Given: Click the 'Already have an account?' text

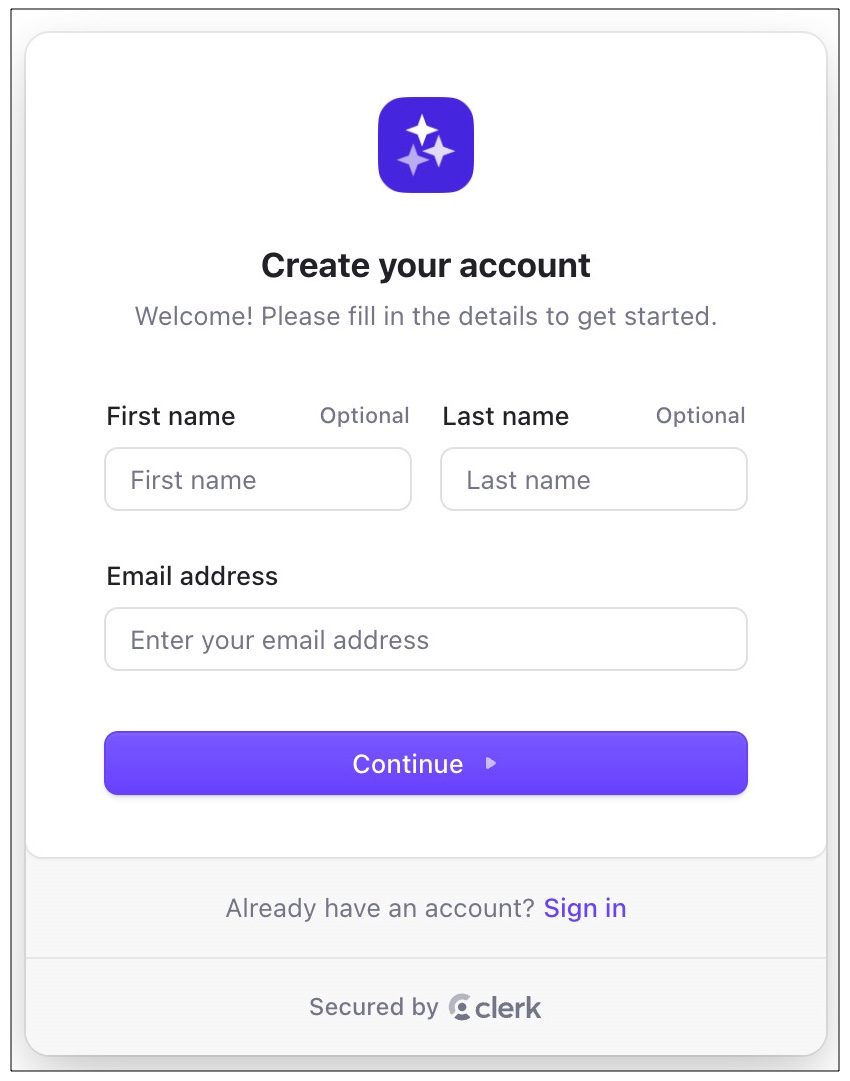Looking at the screenshot, I should click(x=378, y=908).
